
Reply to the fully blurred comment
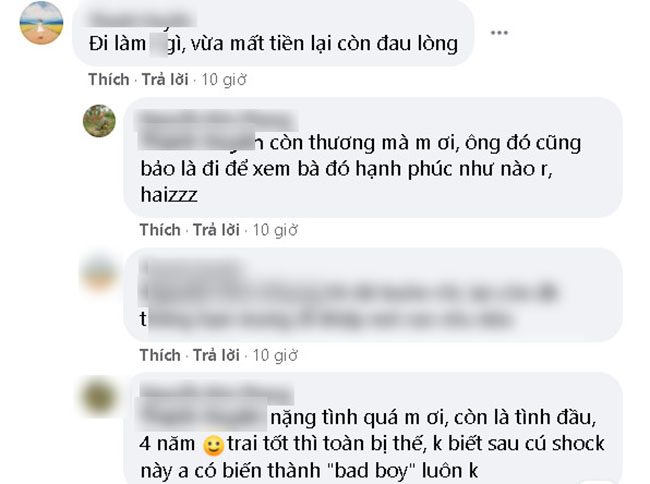(216, 355)
